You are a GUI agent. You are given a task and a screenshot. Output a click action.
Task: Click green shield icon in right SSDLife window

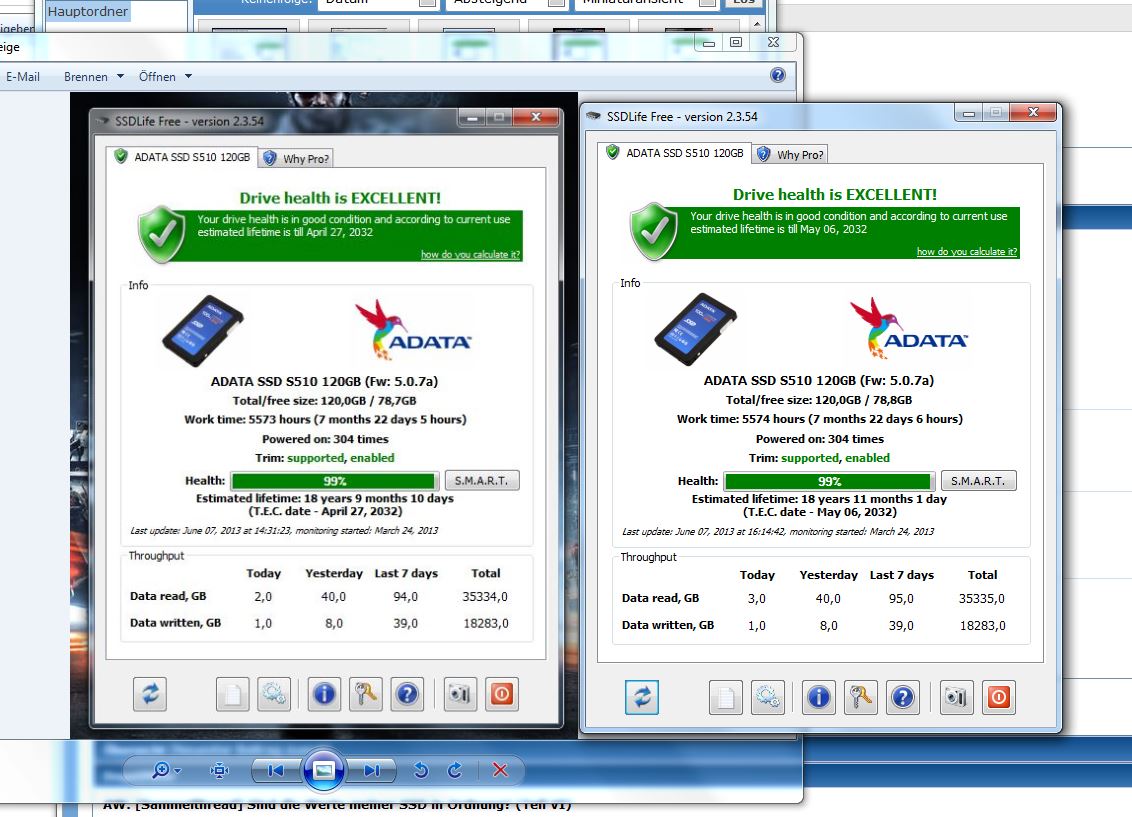click(653, 231)
